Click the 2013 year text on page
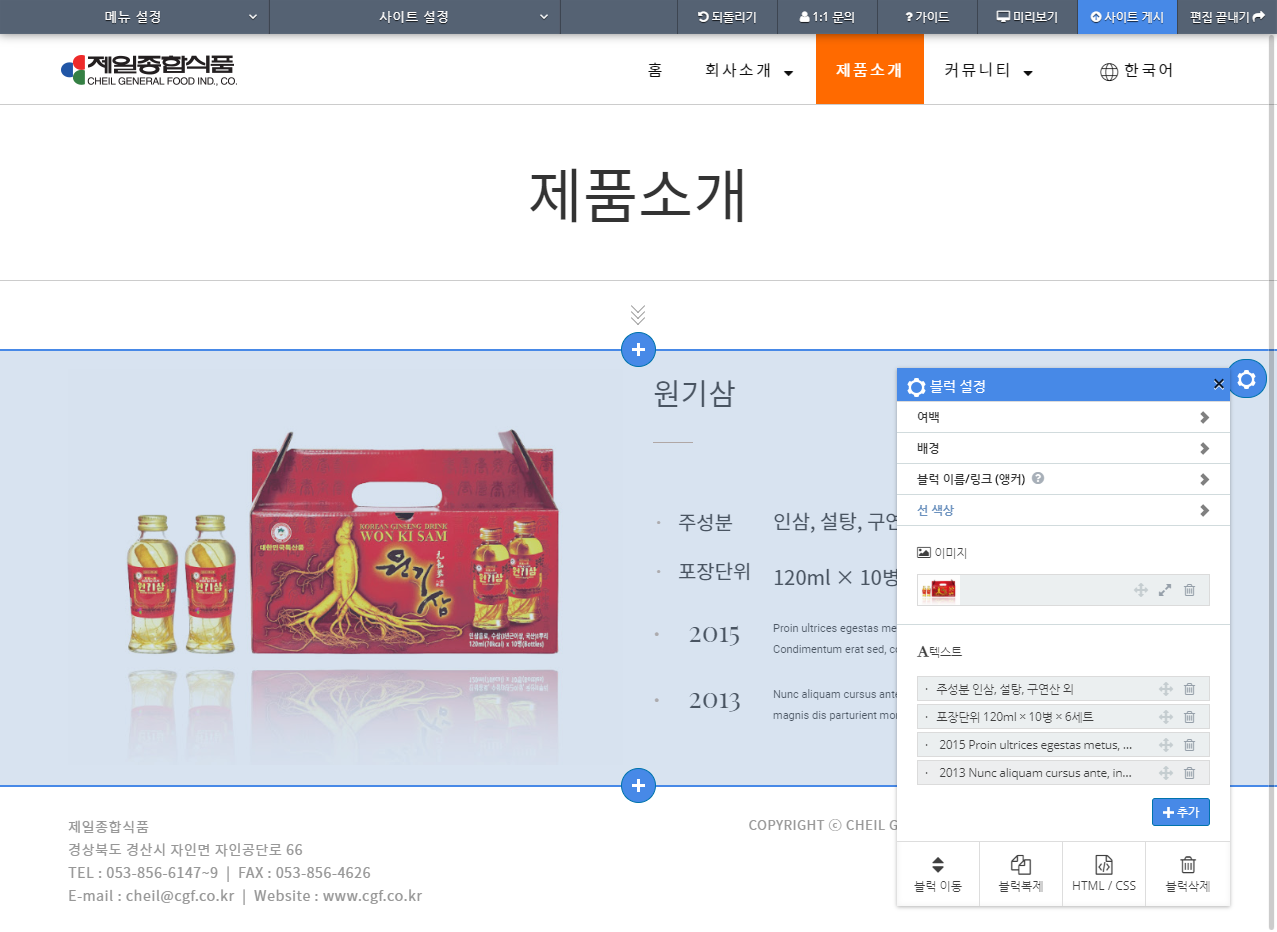This screenshot has height=932, width=1277. click(714, 700)
